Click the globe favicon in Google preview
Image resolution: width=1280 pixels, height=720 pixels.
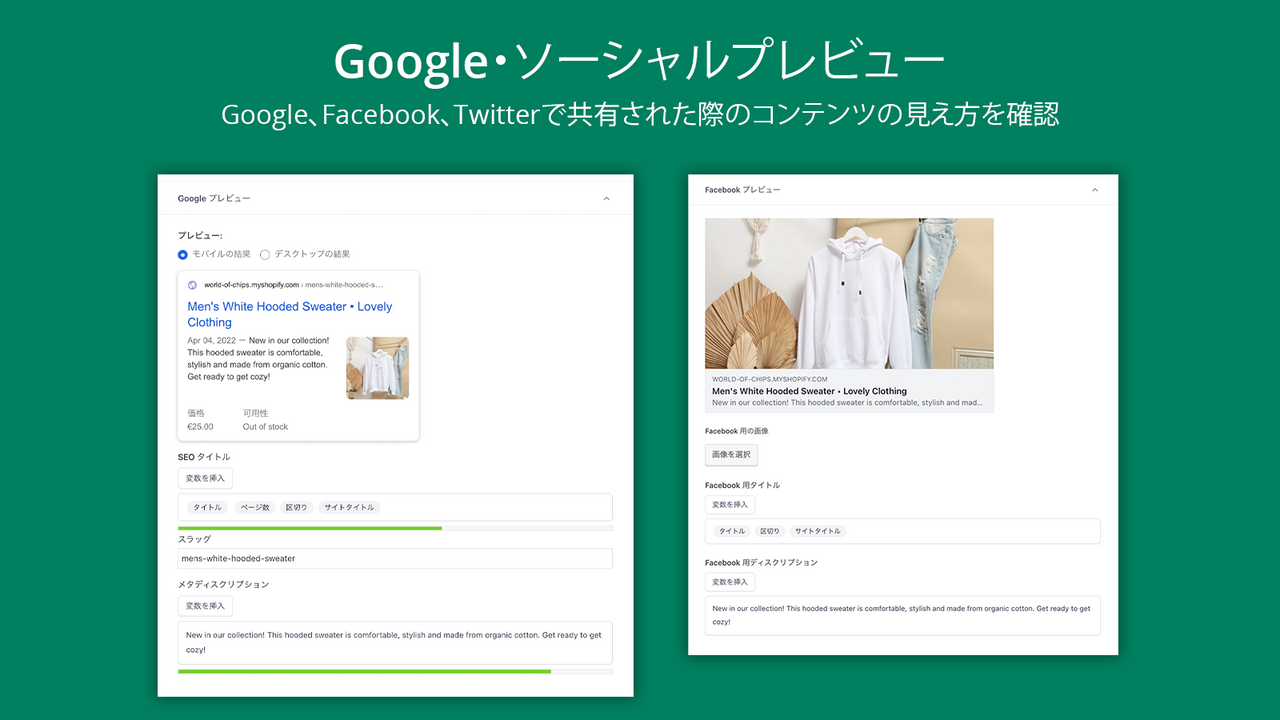coord(192,285)
